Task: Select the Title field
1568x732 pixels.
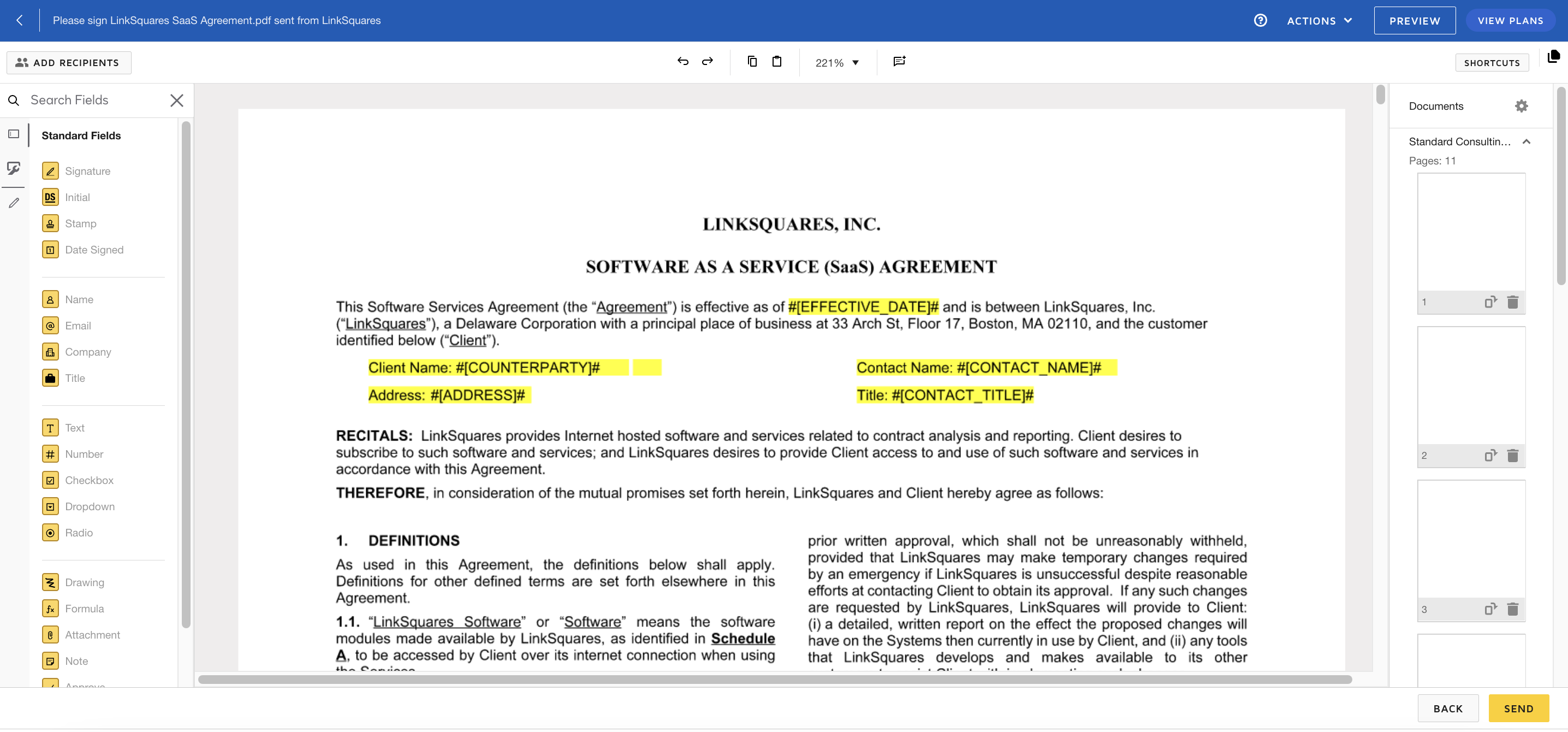Action: pyautogui.click(x=64, y=378)
